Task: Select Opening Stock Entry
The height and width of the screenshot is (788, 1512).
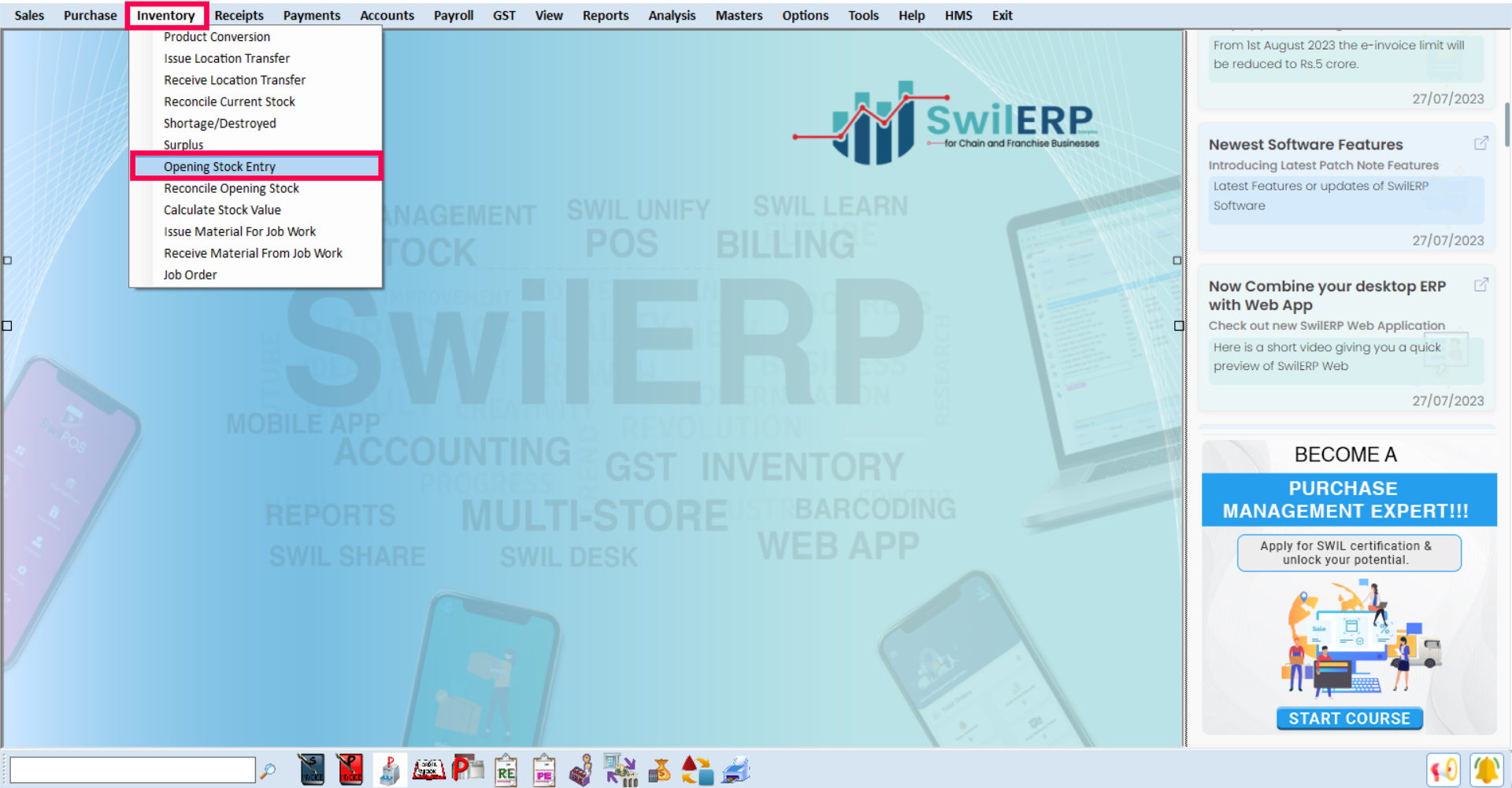Action: [x=256, y=166]
